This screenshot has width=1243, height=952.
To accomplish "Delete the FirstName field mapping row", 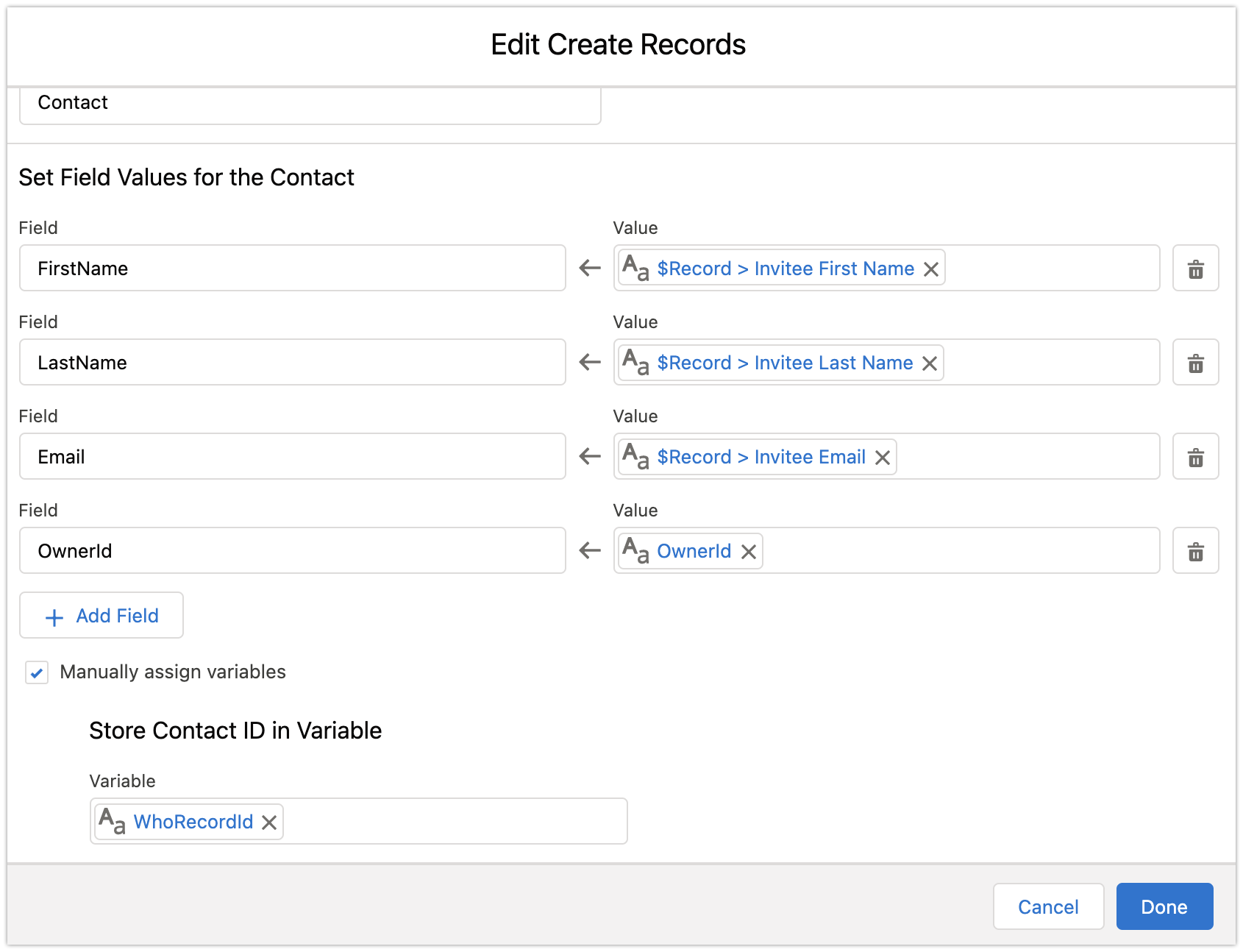I will 1195,268.
